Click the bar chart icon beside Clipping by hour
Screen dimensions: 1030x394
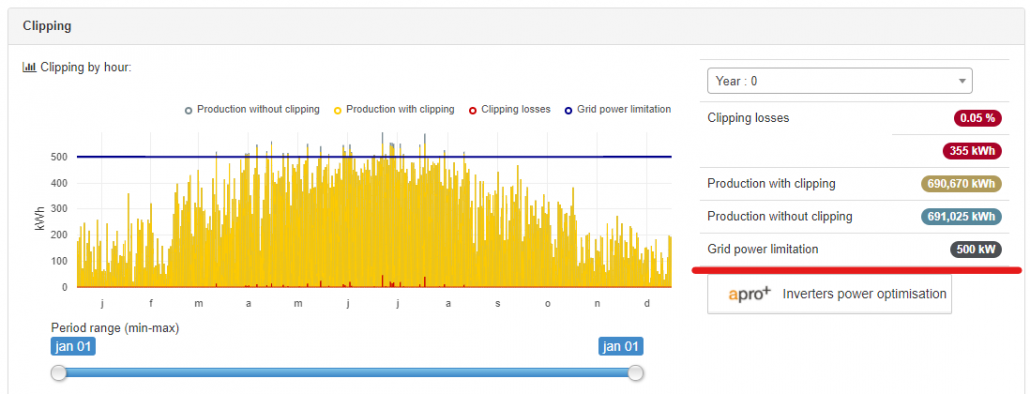[x=29, y=67]
